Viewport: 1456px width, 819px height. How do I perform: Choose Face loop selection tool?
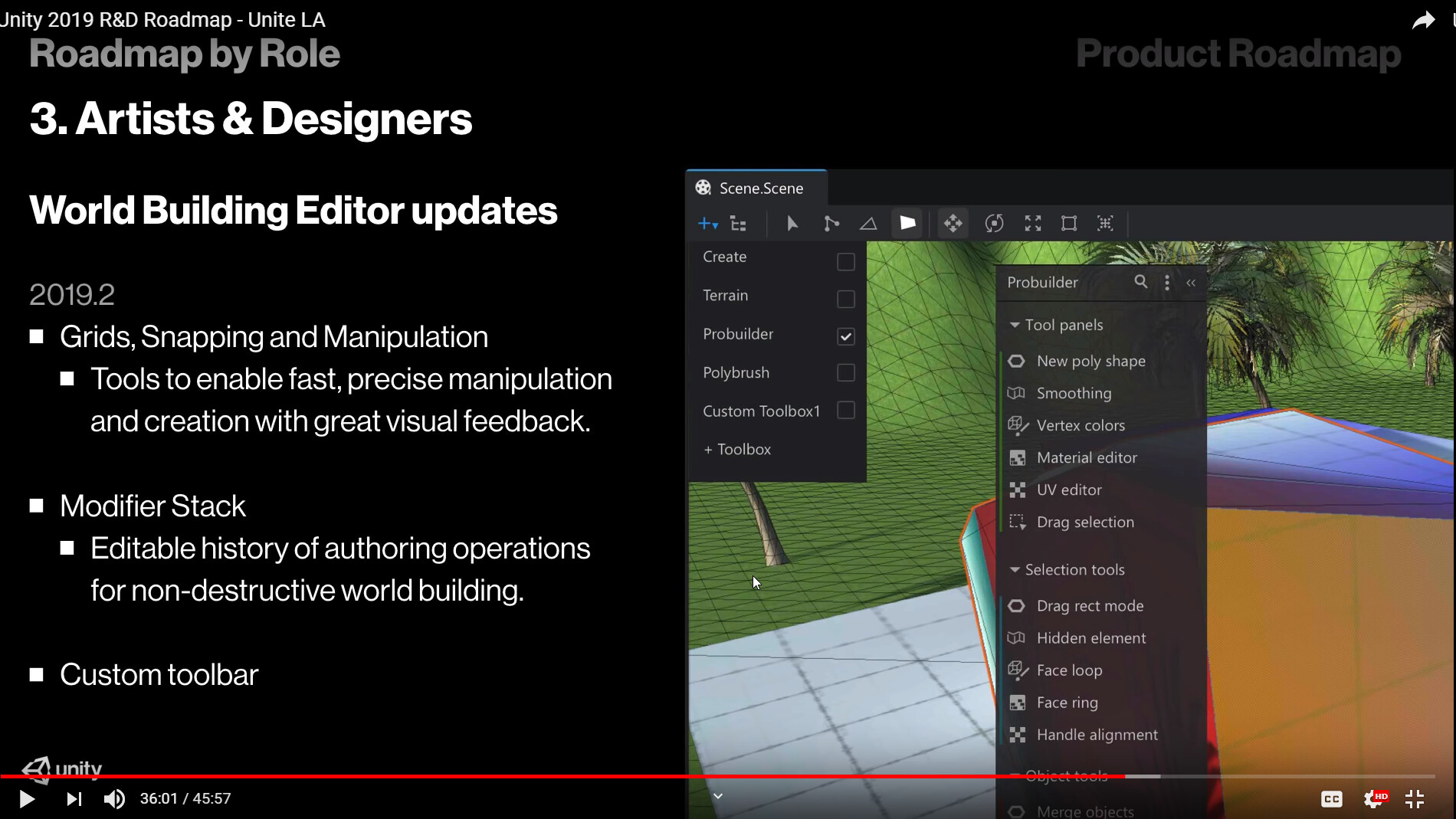(1070, 670)
